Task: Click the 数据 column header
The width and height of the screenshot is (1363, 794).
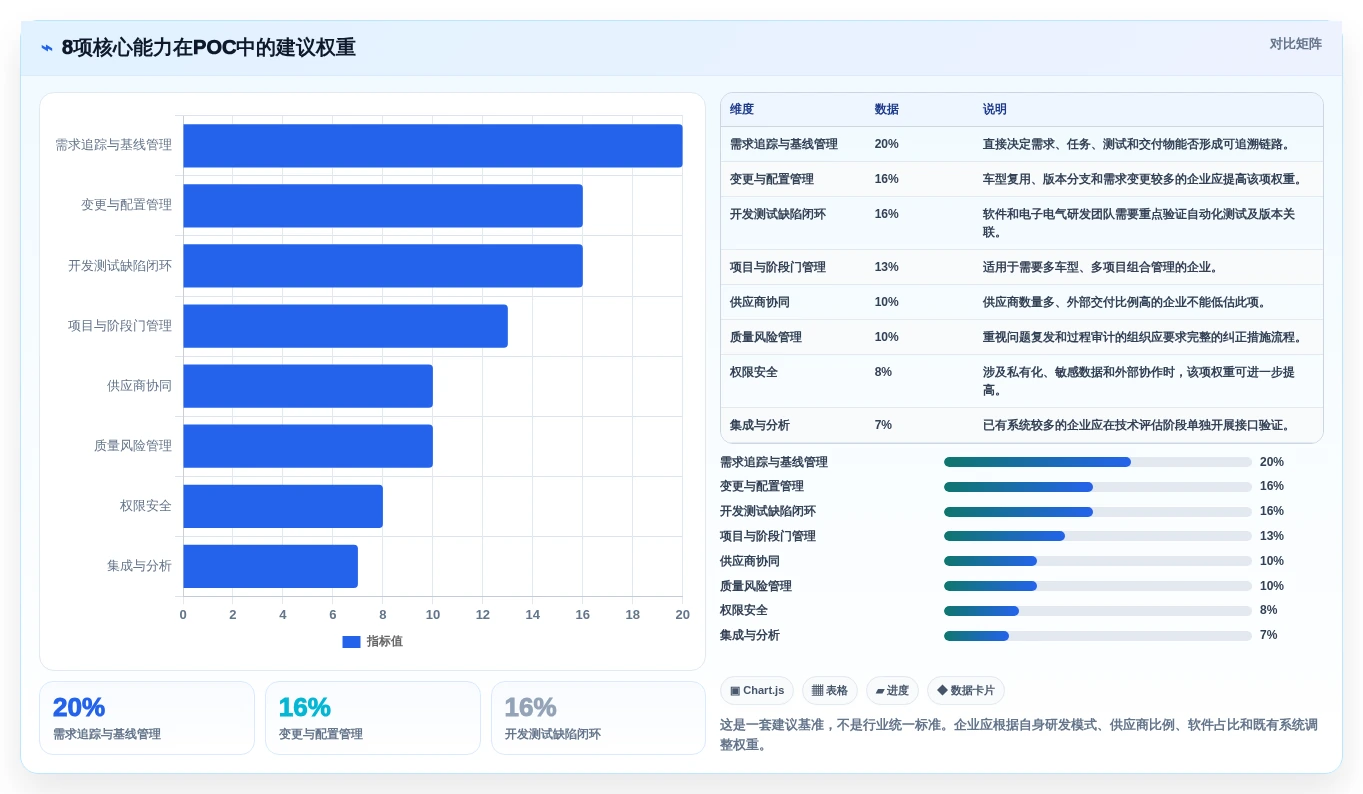Action: click(886, 109)
